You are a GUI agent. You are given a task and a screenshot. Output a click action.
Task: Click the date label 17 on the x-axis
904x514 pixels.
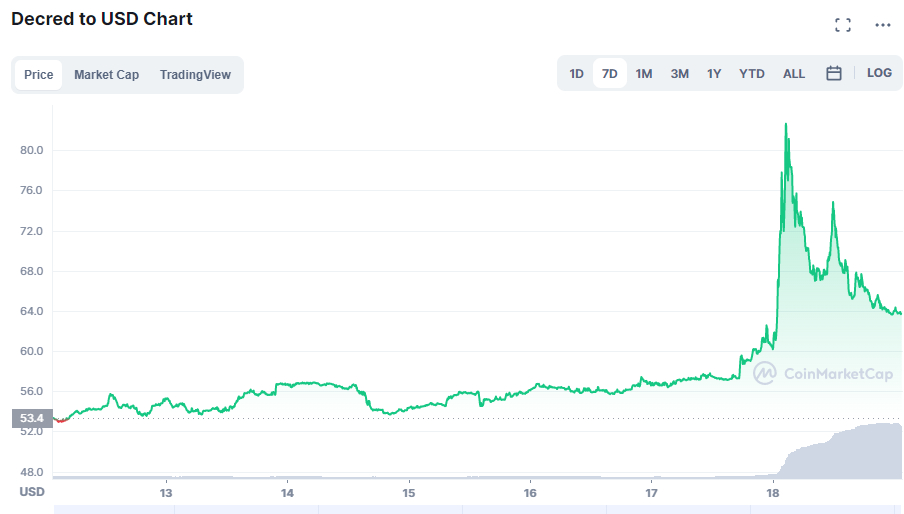click(x=651, y=493)
